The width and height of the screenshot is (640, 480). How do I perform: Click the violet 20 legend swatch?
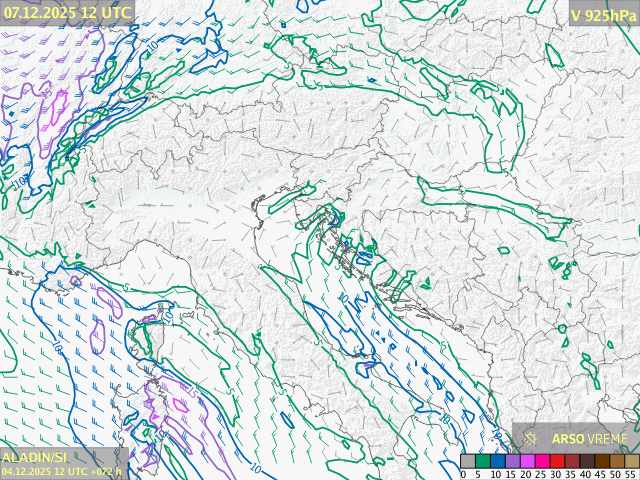pyautogui.click(x=527, y=461)
